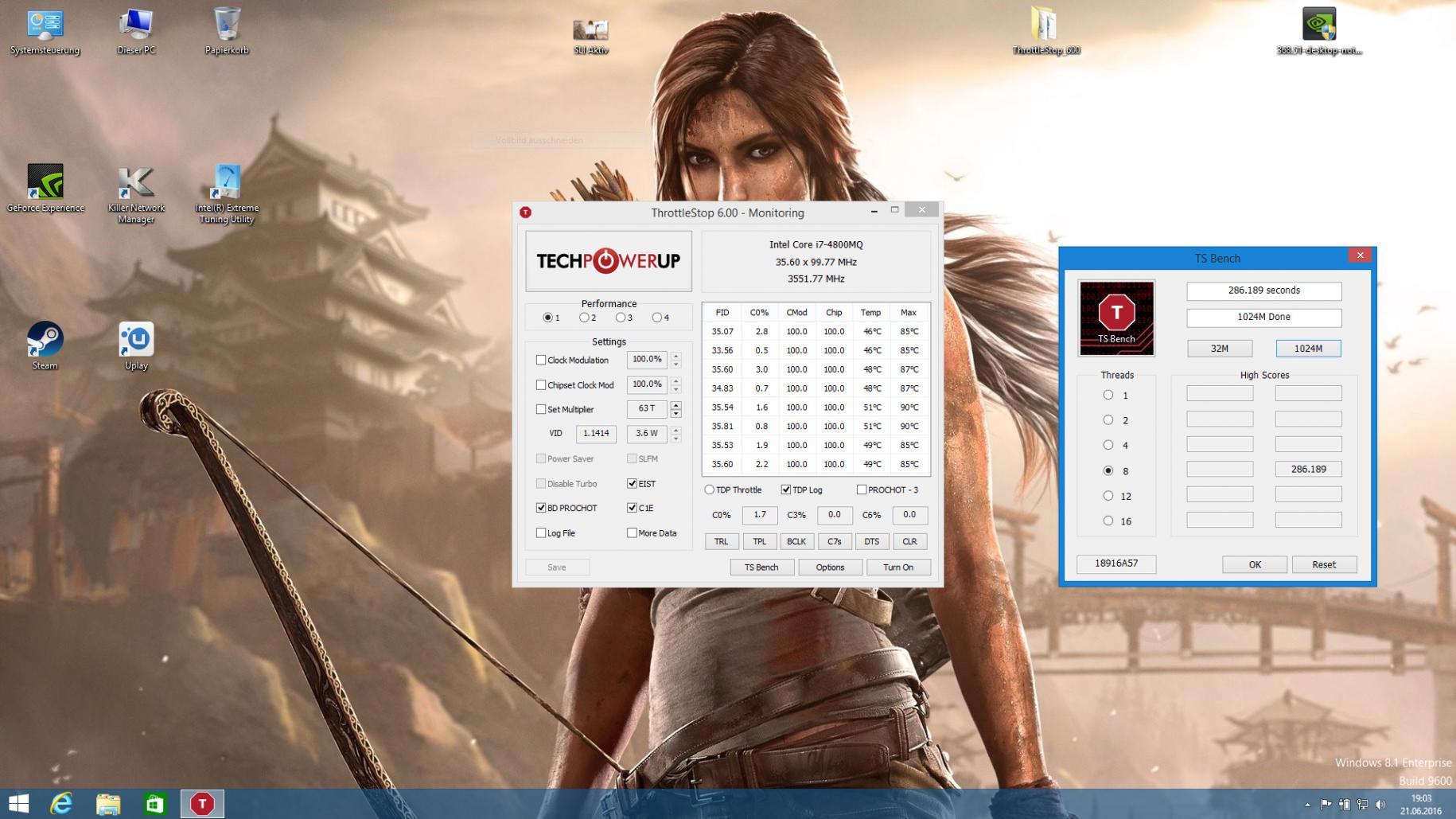The height and width of the screenshot is (819, 1456).
Task: Click the DTS button
Action: (871, 542)
